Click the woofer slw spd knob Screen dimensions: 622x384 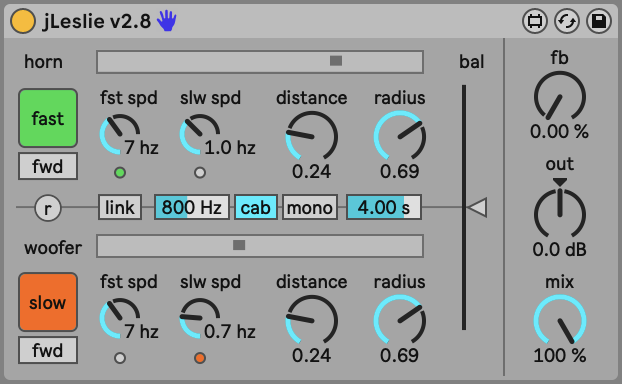click(x=200, y=319)
